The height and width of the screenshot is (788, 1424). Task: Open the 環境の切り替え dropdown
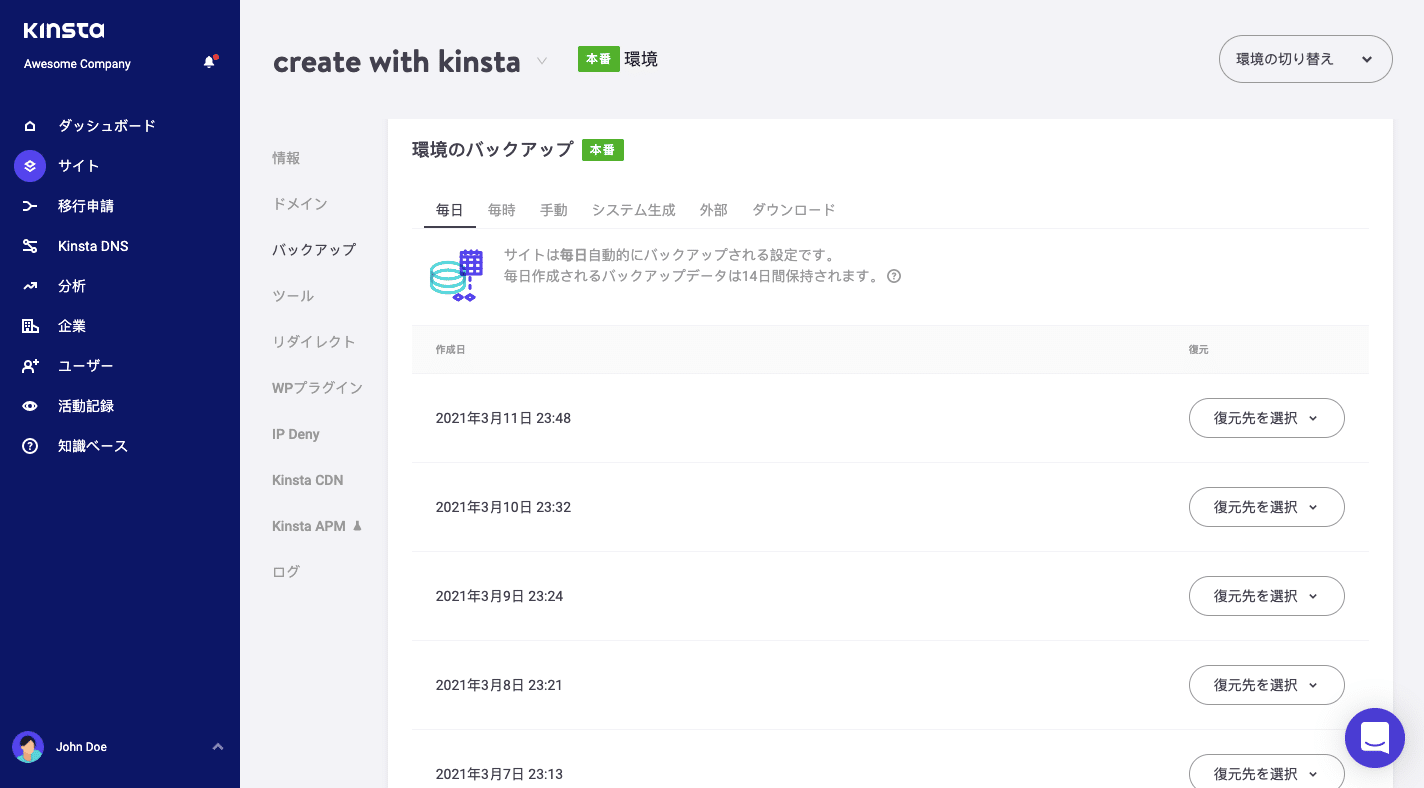click(x=1305, y=59)
